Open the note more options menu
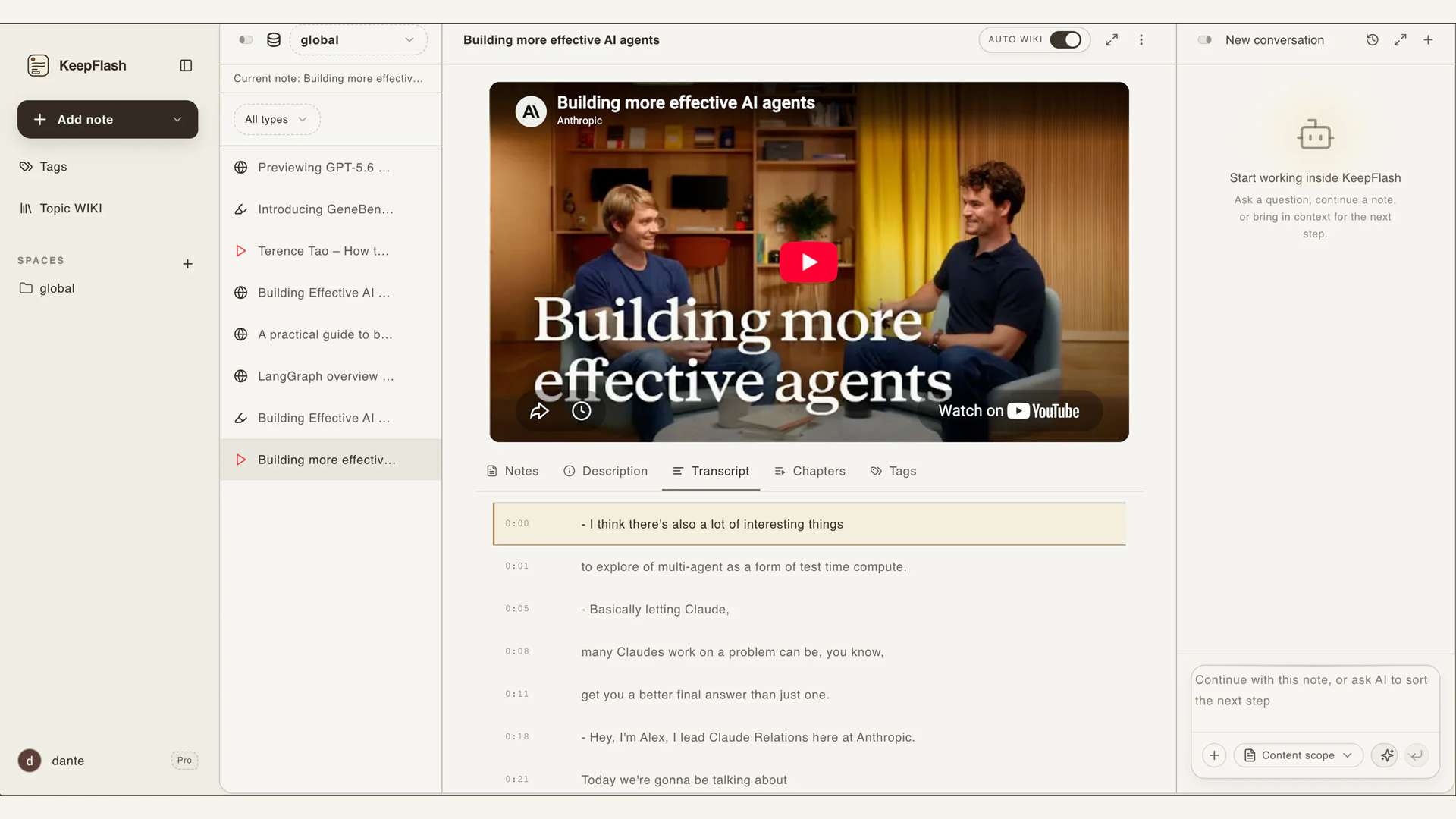The width and height of the screenshot is (1456, 819). coord(1141,39)
